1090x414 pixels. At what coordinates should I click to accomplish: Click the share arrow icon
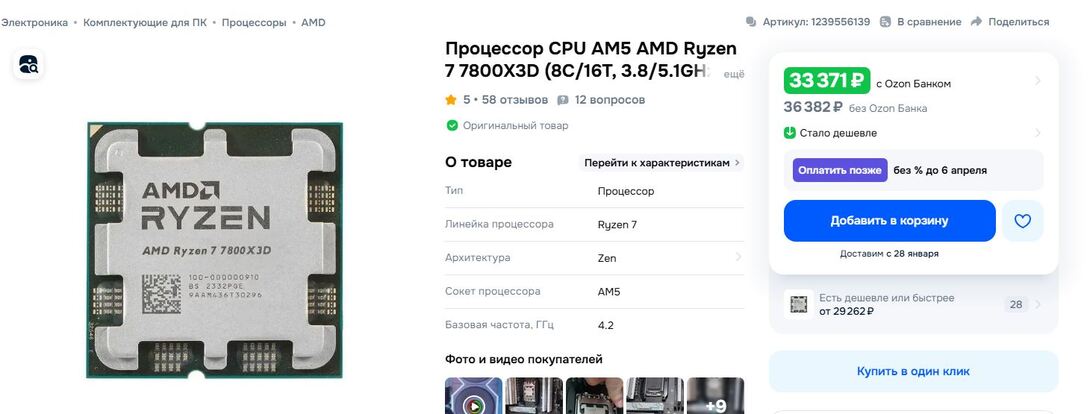[x=976, y=22]
